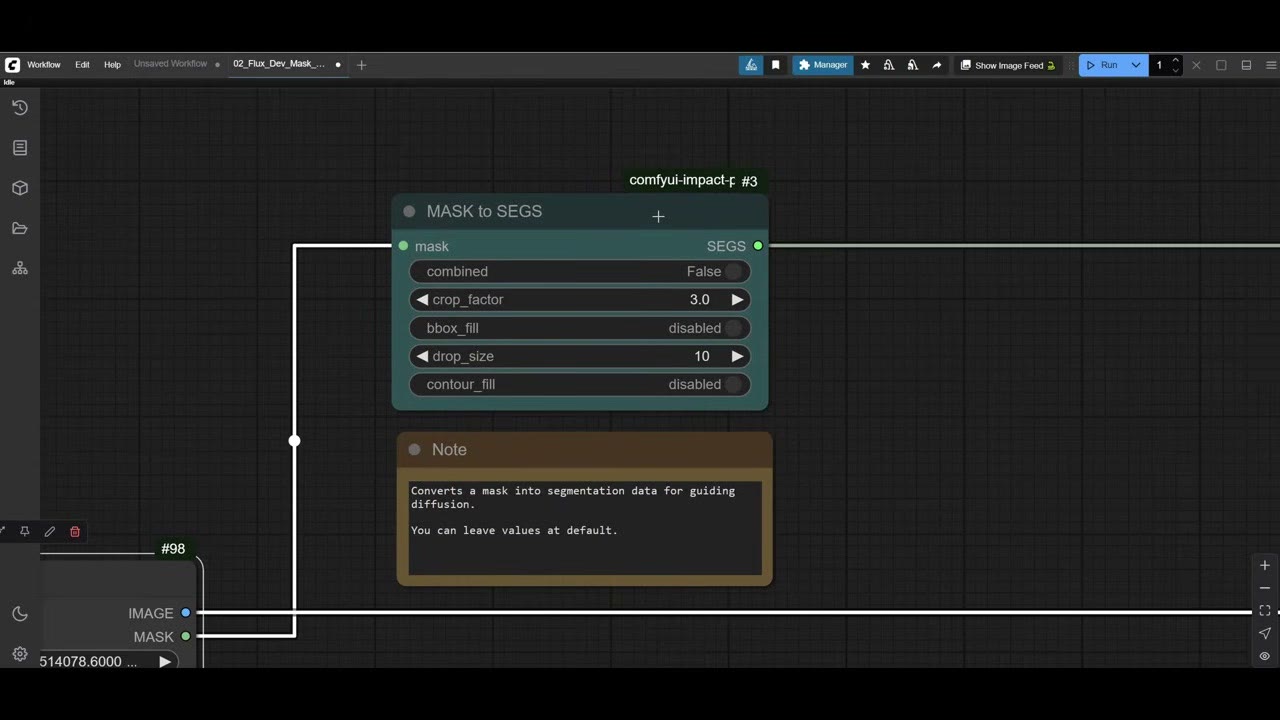The height and width of the screenshot is (720, 1280).
Task: Click the zoom out minus canvas button
Action: pyautogui.click(x=1265, y=588)
